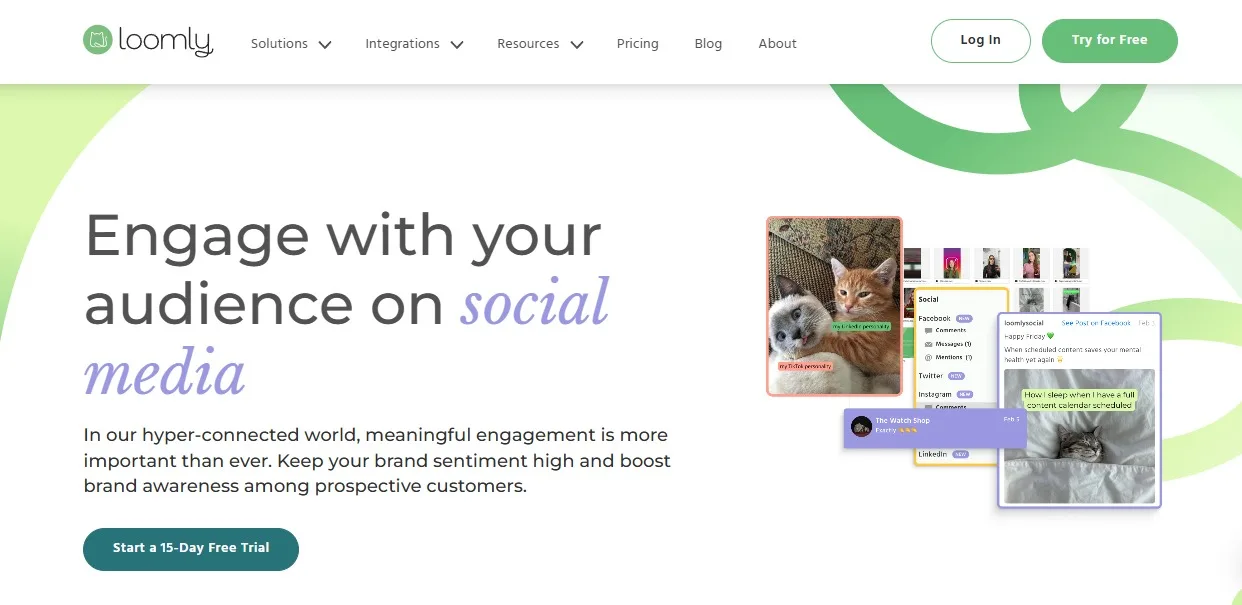The width and height of the screenshot is (1242, 605).
Task: Open the See Post on Facebook link
Action: (x=1097, y=323)
